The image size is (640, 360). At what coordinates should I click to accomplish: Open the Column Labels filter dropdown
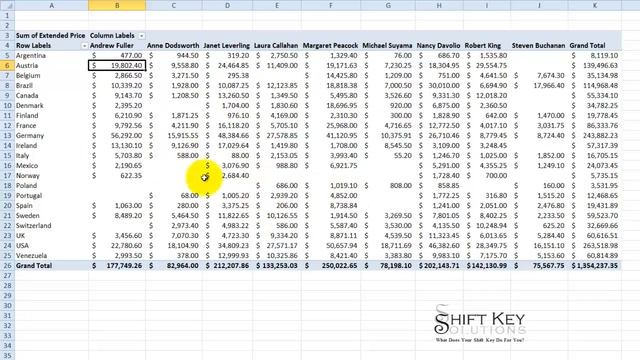coord(141,36)
